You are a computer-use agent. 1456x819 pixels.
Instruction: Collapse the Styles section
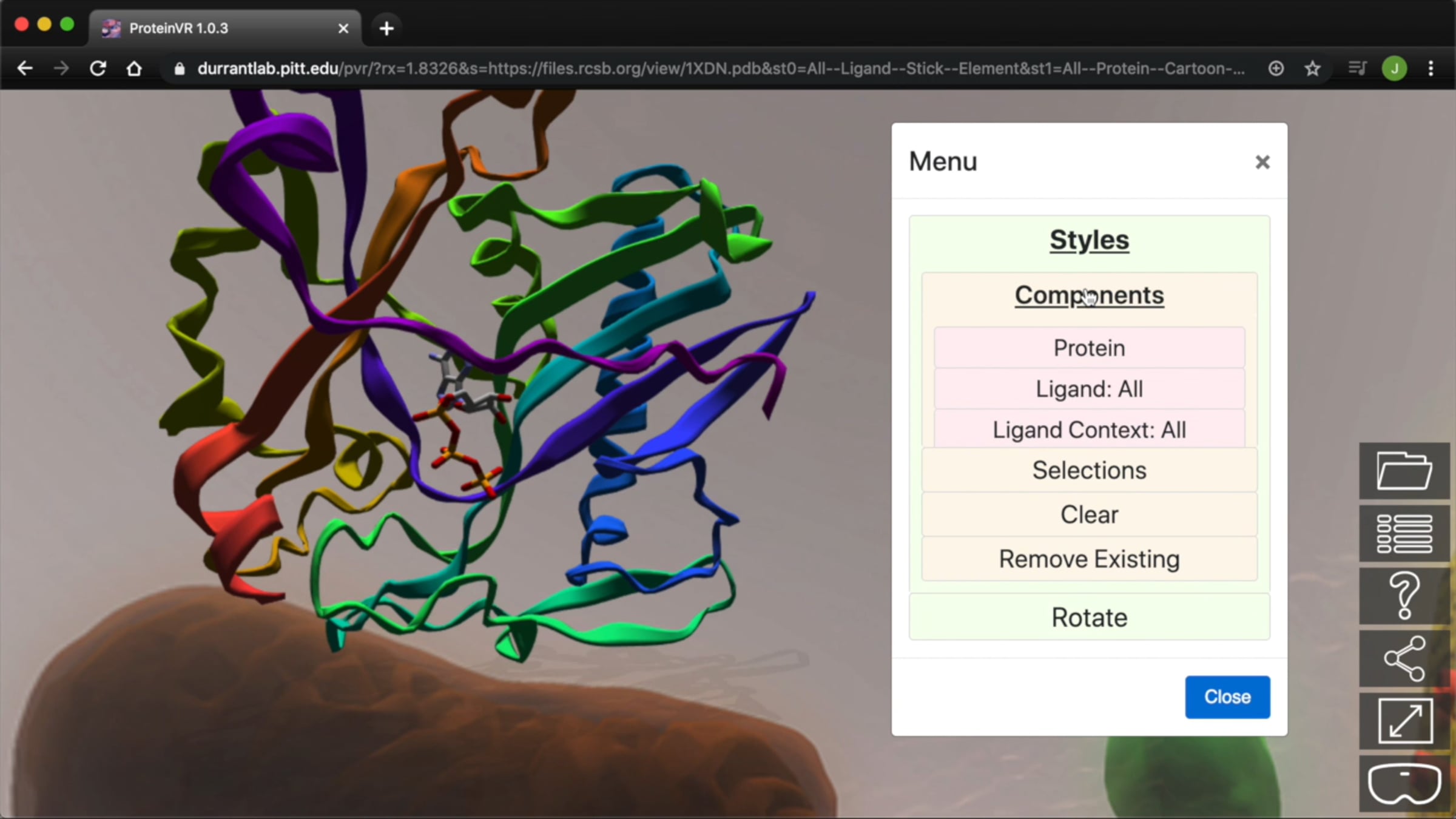tap(1090, 240)
